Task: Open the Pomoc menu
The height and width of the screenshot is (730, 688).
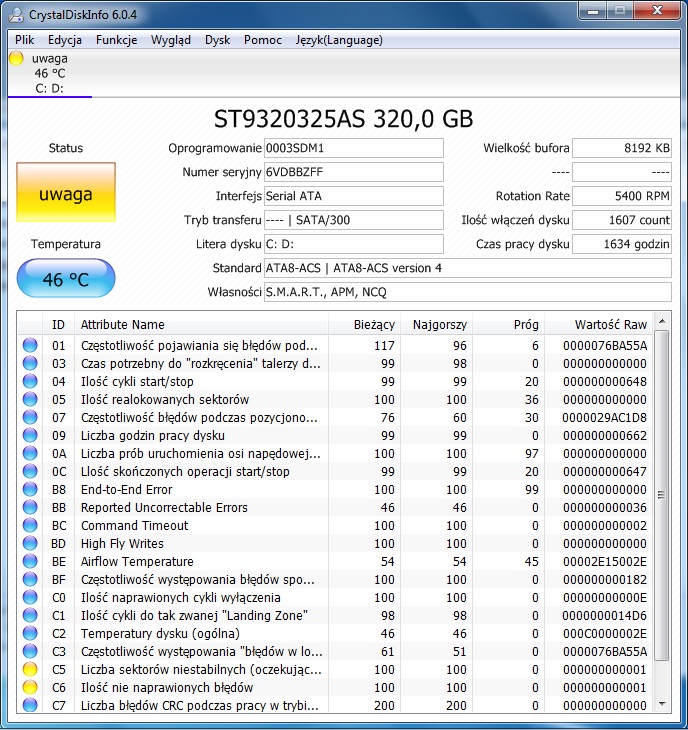Action: pyautogui.click(x=263, y=40)
